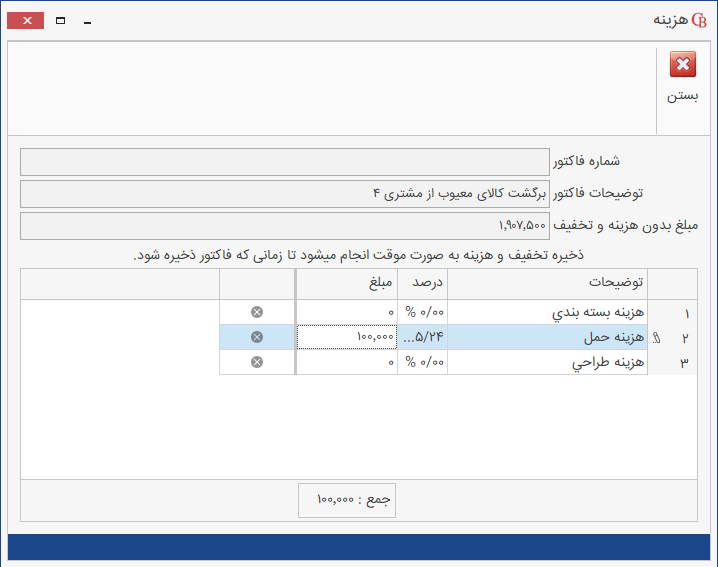Click the 100,000 amount cell for هزینه حمل
The image size is (718, 567).
[x=346, y=337]
